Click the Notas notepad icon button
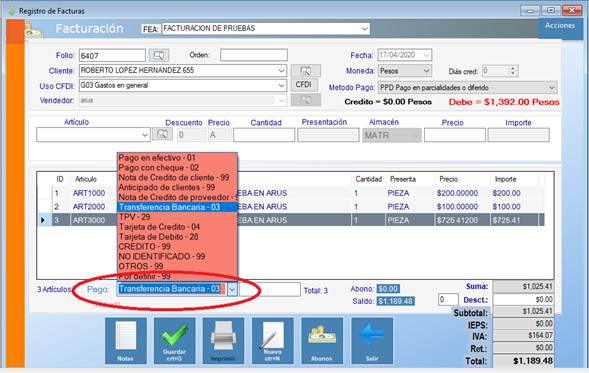 coord(125,341)
